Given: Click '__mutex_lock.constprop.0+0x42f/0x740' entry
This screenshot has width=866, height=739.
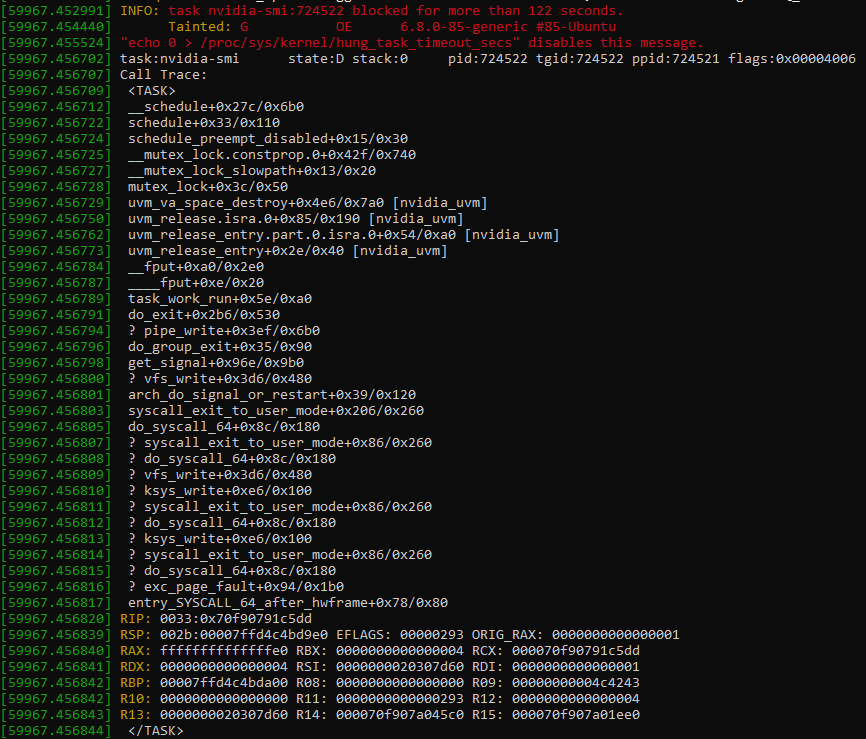Looking at the screenshot, I should point(272,155).
